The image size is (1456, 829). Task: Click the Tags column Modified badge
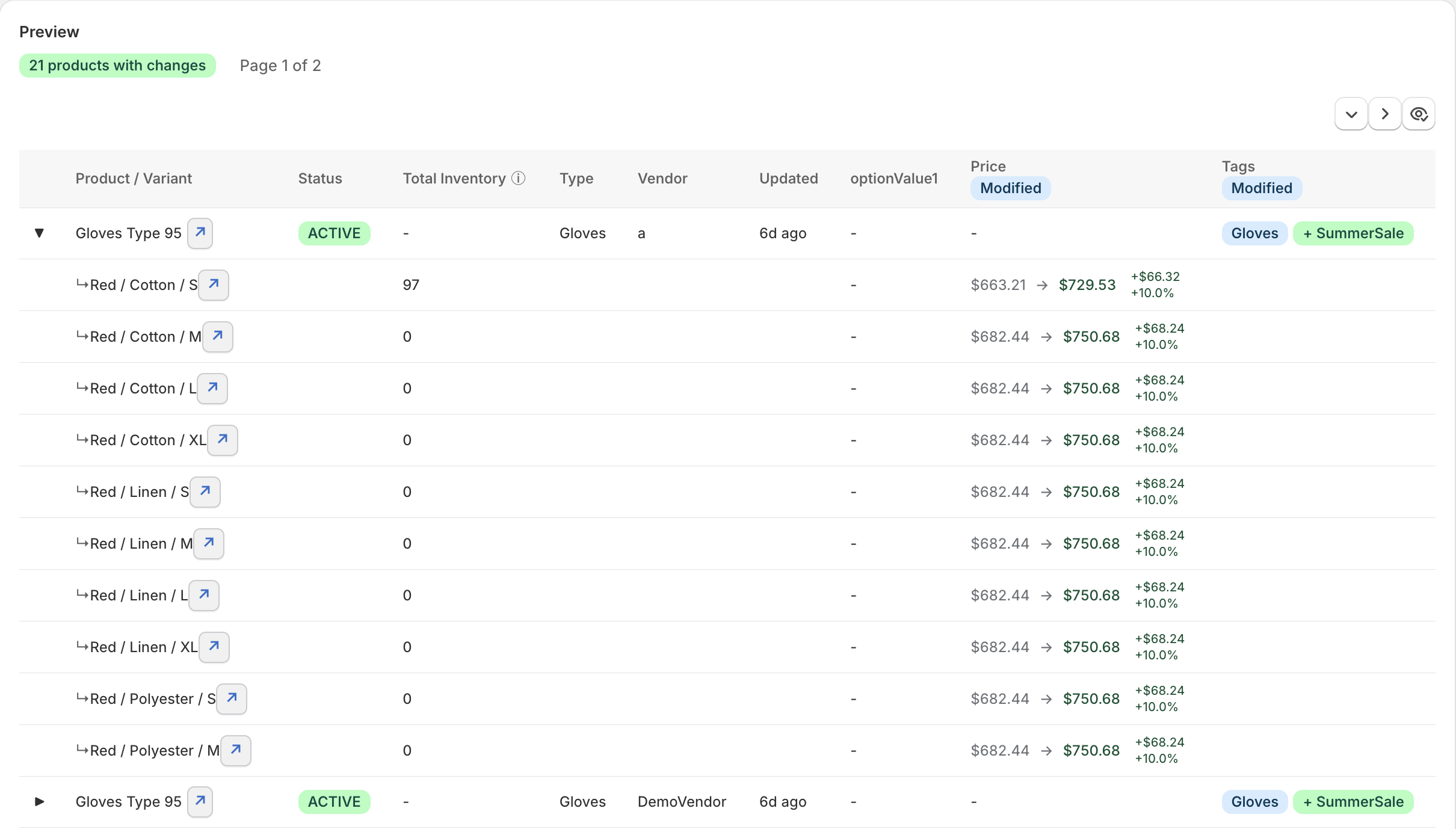(1262, 188)
